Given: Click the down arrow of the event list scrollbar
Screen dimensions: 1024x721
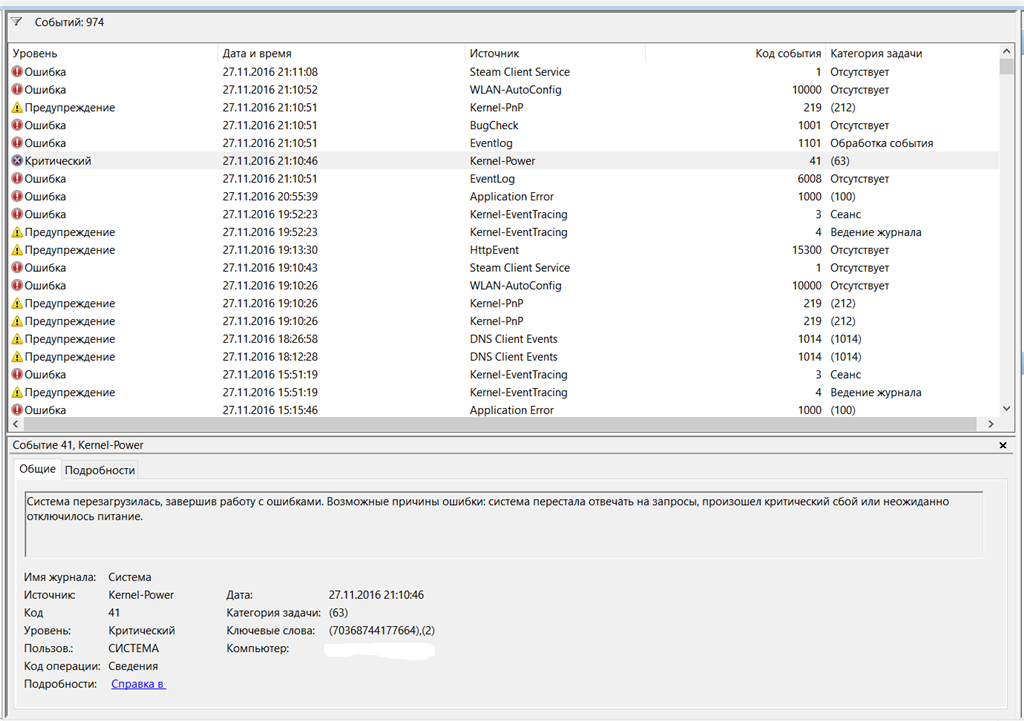Looking at the screenshot, I should pos(1006,409).
